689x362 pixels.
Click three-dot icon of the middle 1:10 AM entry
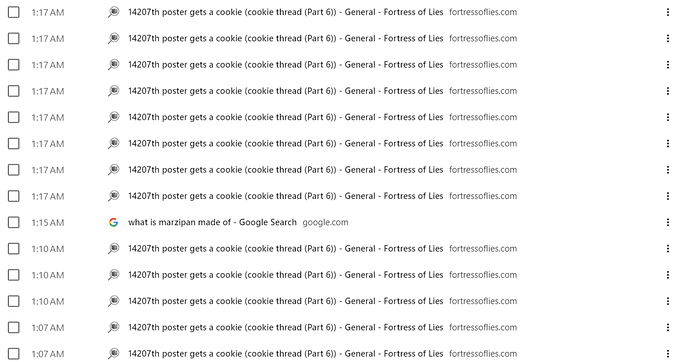point(667,275)
